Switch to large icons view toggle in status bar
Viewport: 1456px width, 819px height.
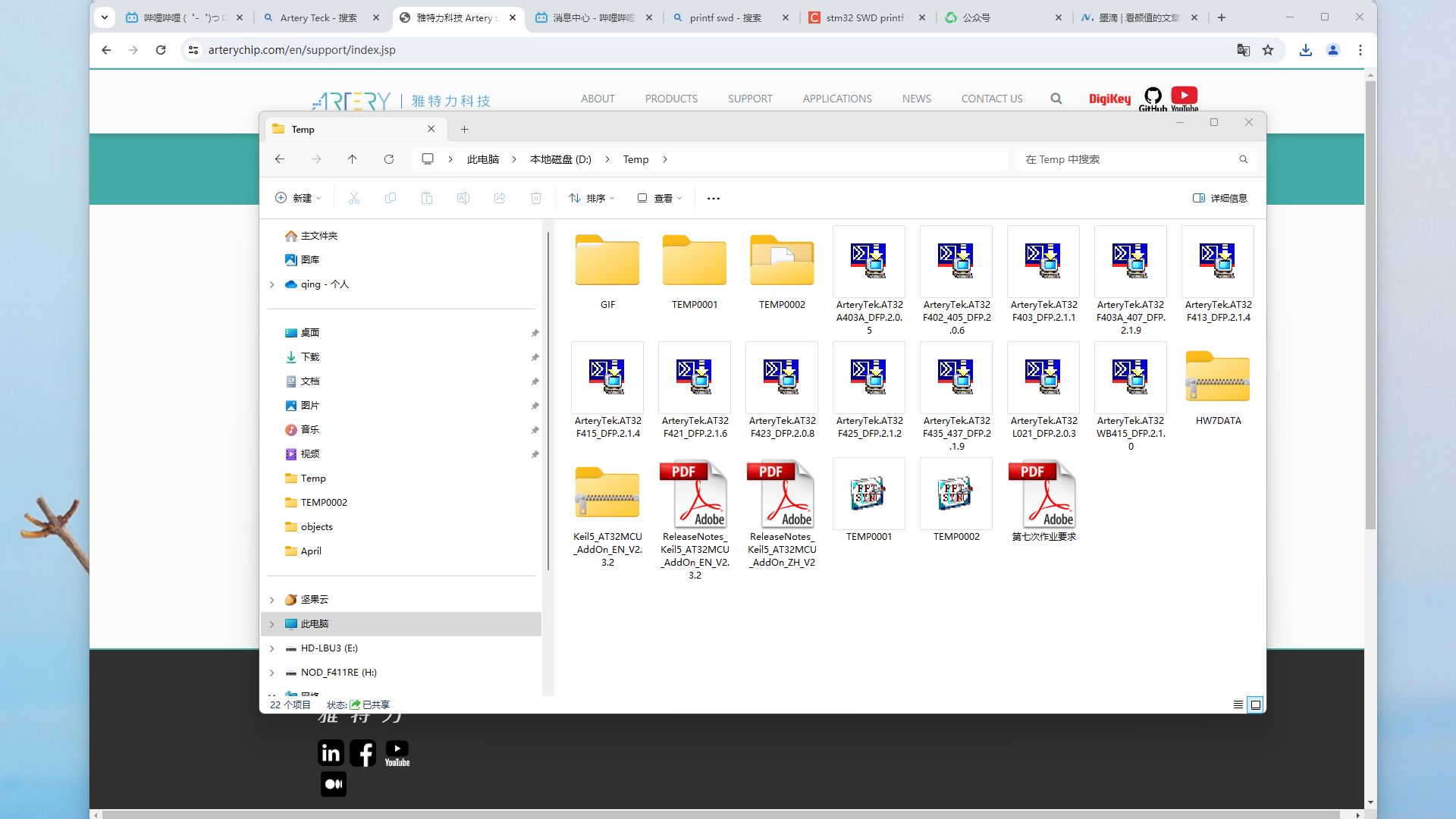click(1256, 704)
